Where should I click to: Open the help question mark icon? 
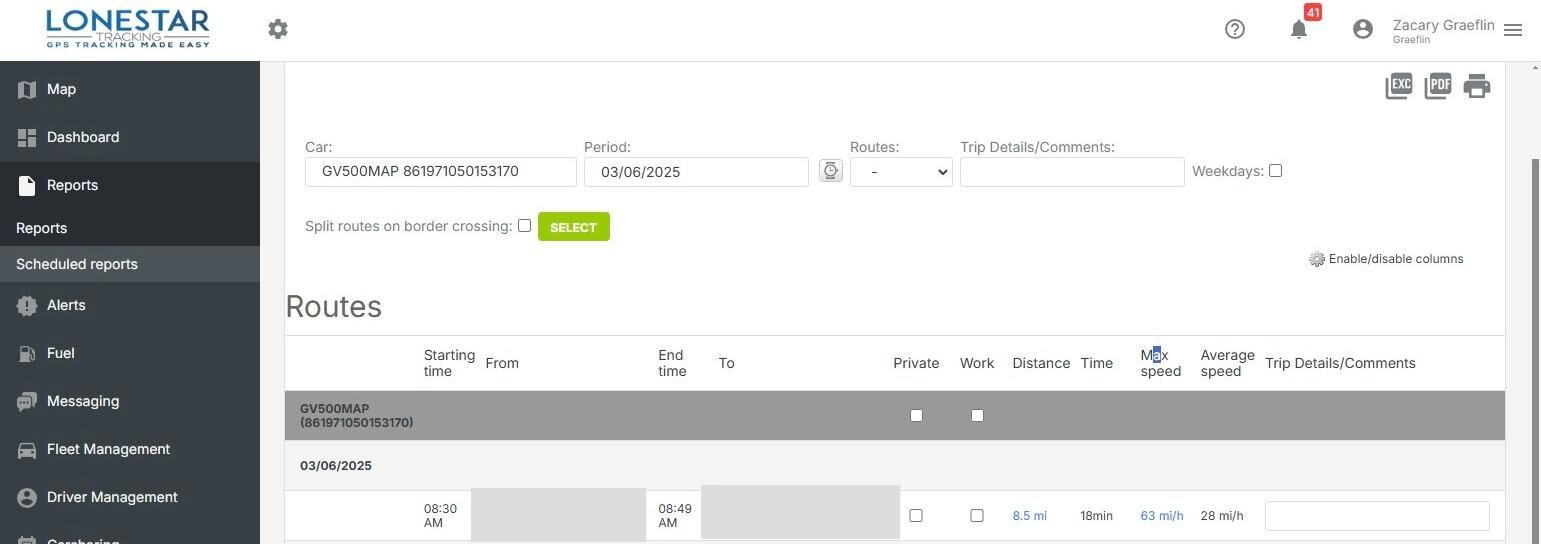point(1235,29)
